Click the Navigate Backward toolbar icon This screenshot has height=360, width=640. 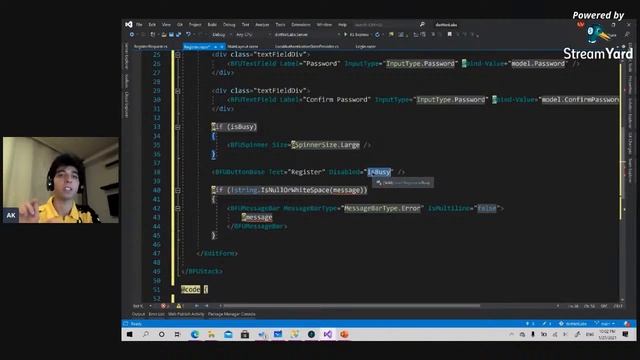click(132, 35)
